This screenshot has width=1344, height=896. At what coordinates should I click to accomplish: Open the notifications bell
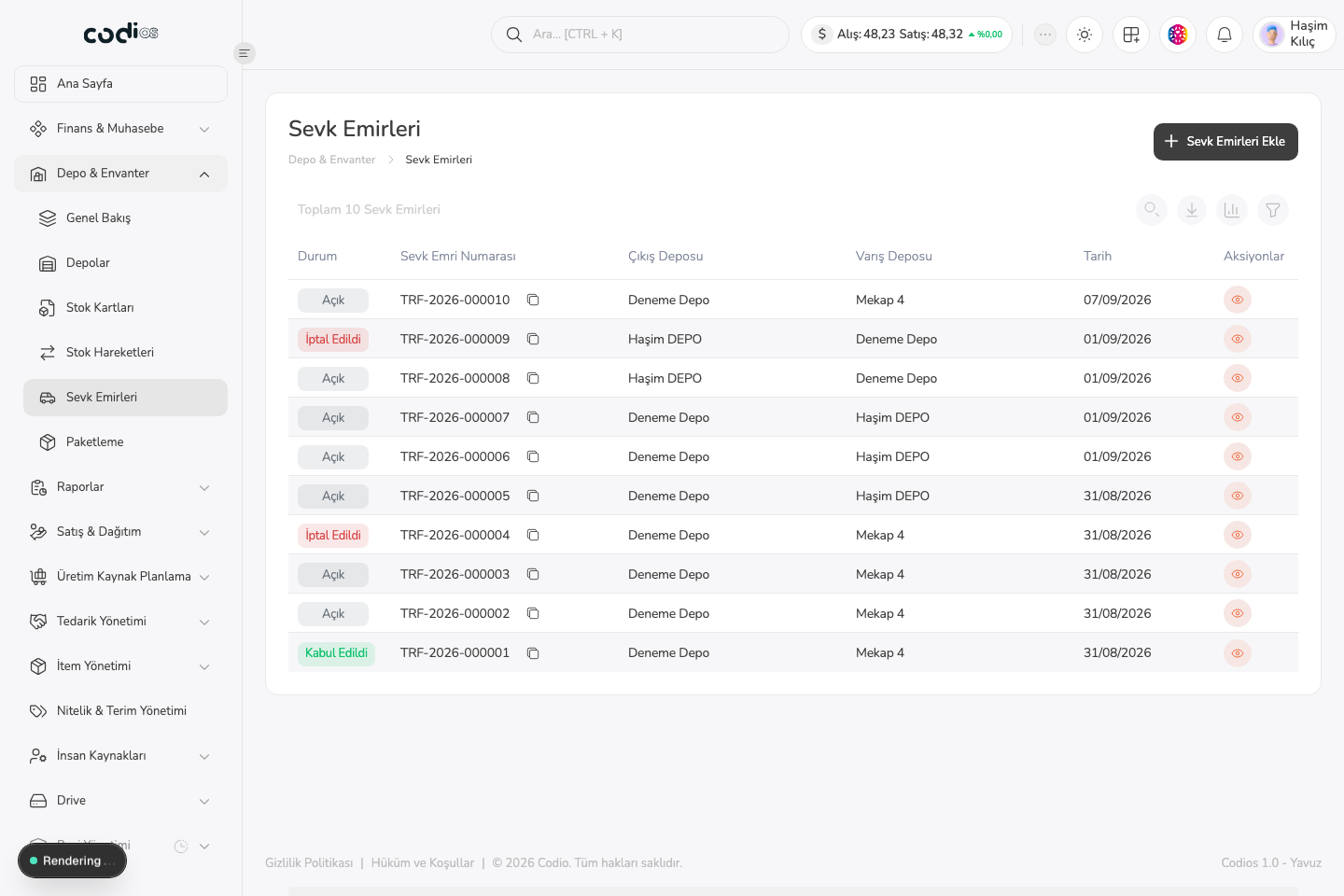[x=1225, y=35]
